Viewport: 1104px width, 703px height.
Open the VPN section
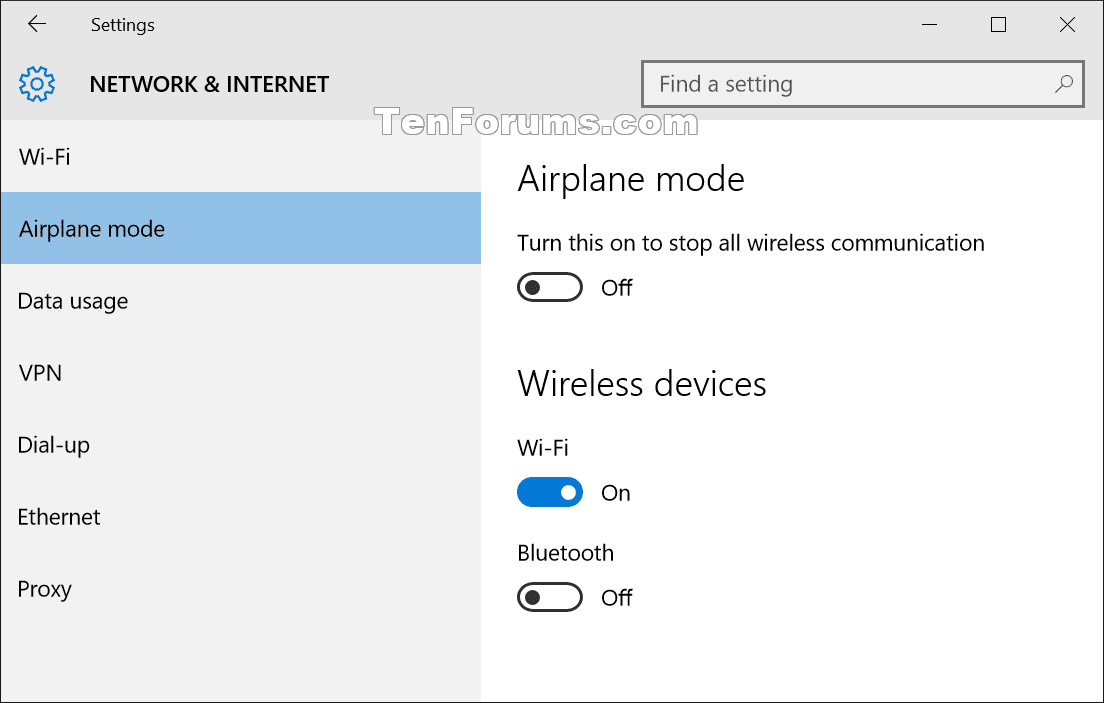(x=40, y=373)
